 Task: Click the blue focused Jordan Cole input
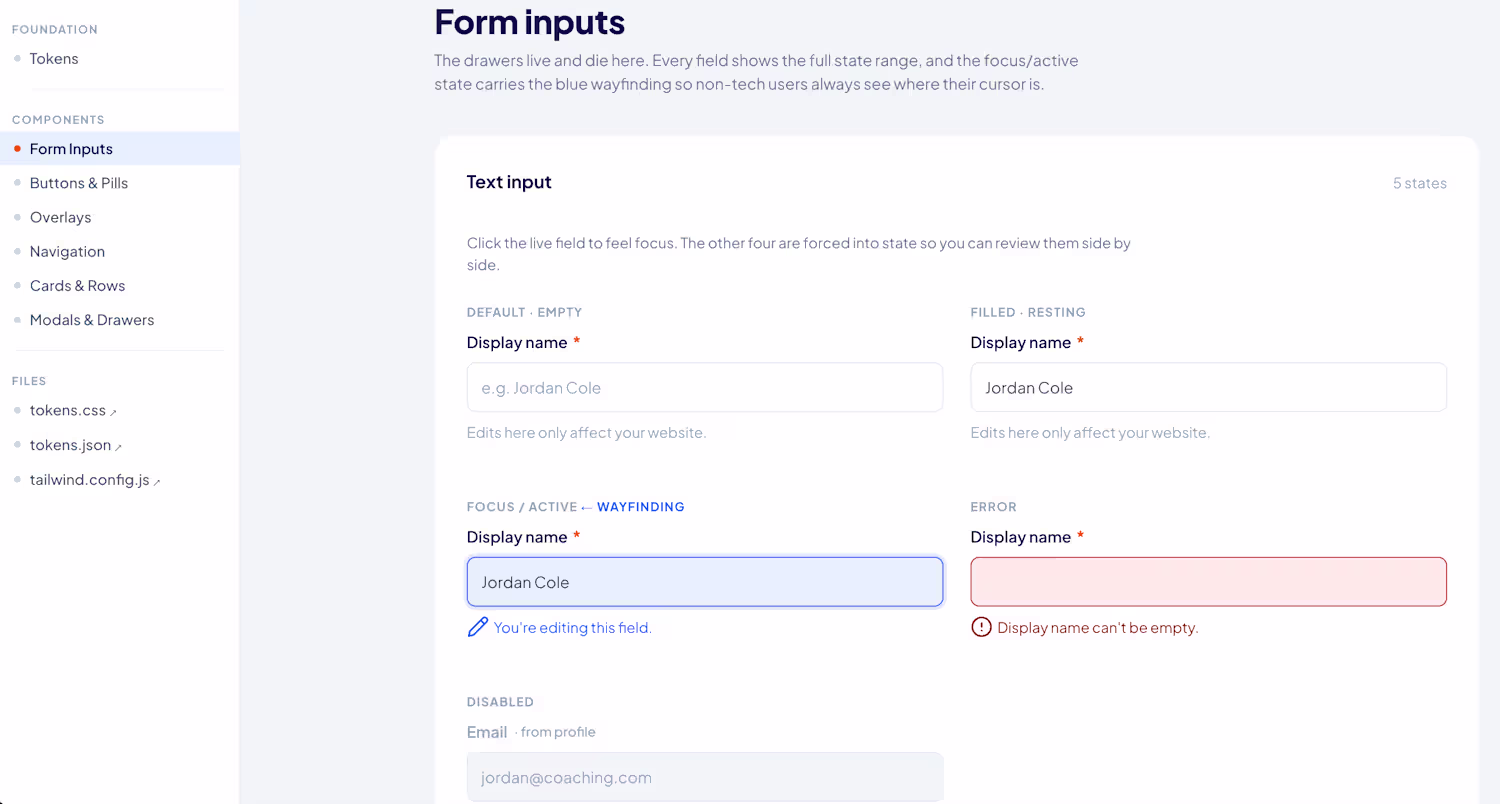pyautogui.click(x=705, y=582)
